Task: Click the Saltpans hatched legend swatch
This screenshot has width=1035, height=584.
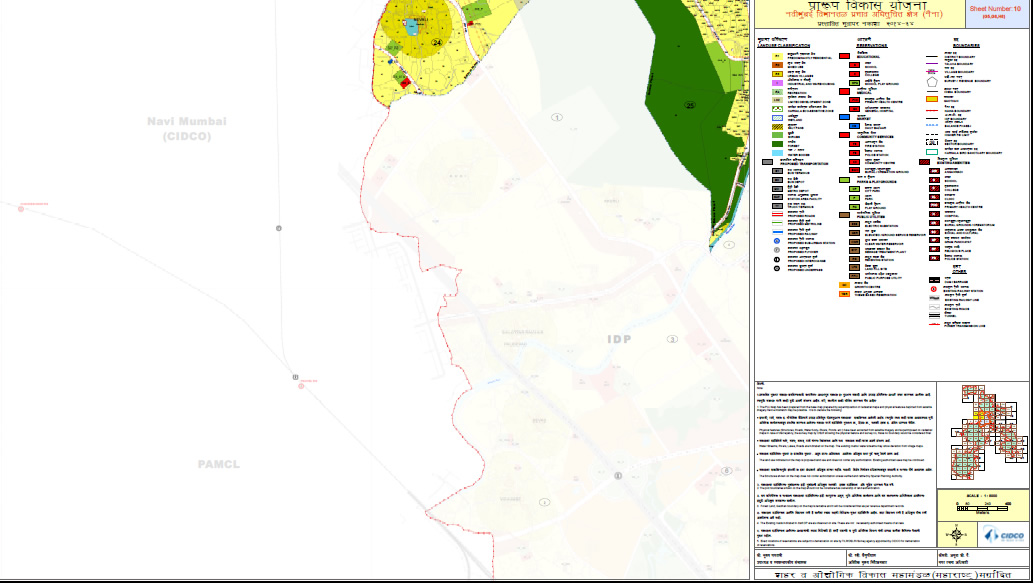Action: [777, 127]
